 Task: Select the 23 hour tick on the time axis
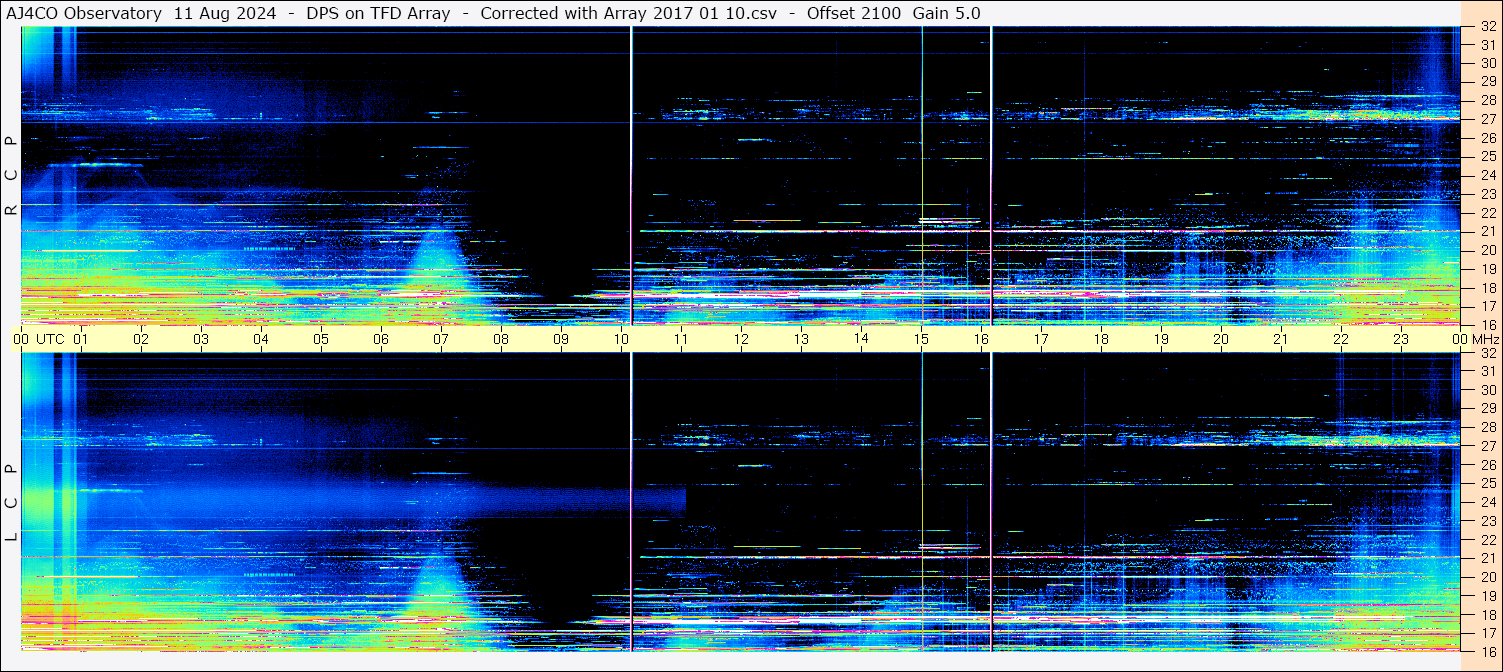1401,339
